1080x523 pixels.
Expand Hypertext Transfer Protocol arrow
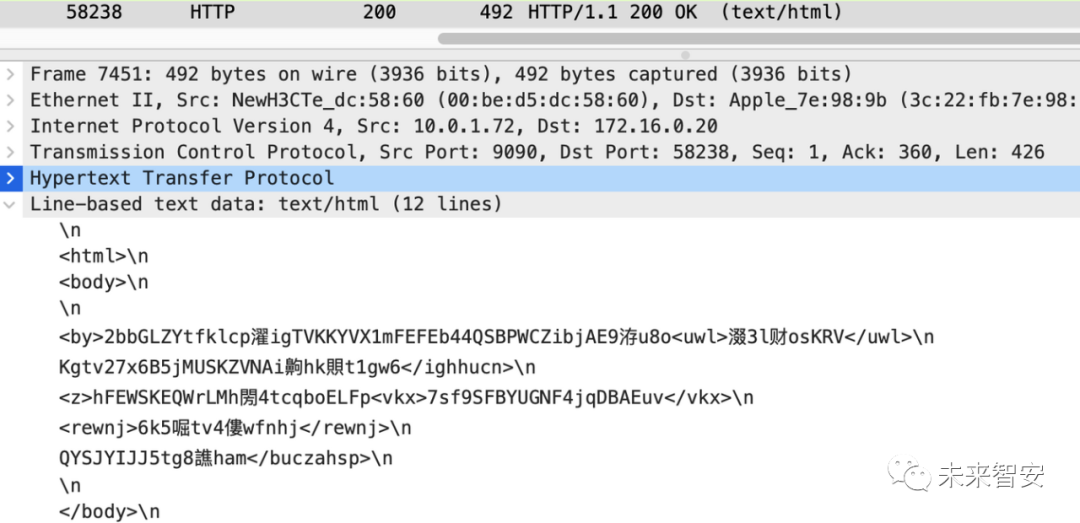(9, 179)
